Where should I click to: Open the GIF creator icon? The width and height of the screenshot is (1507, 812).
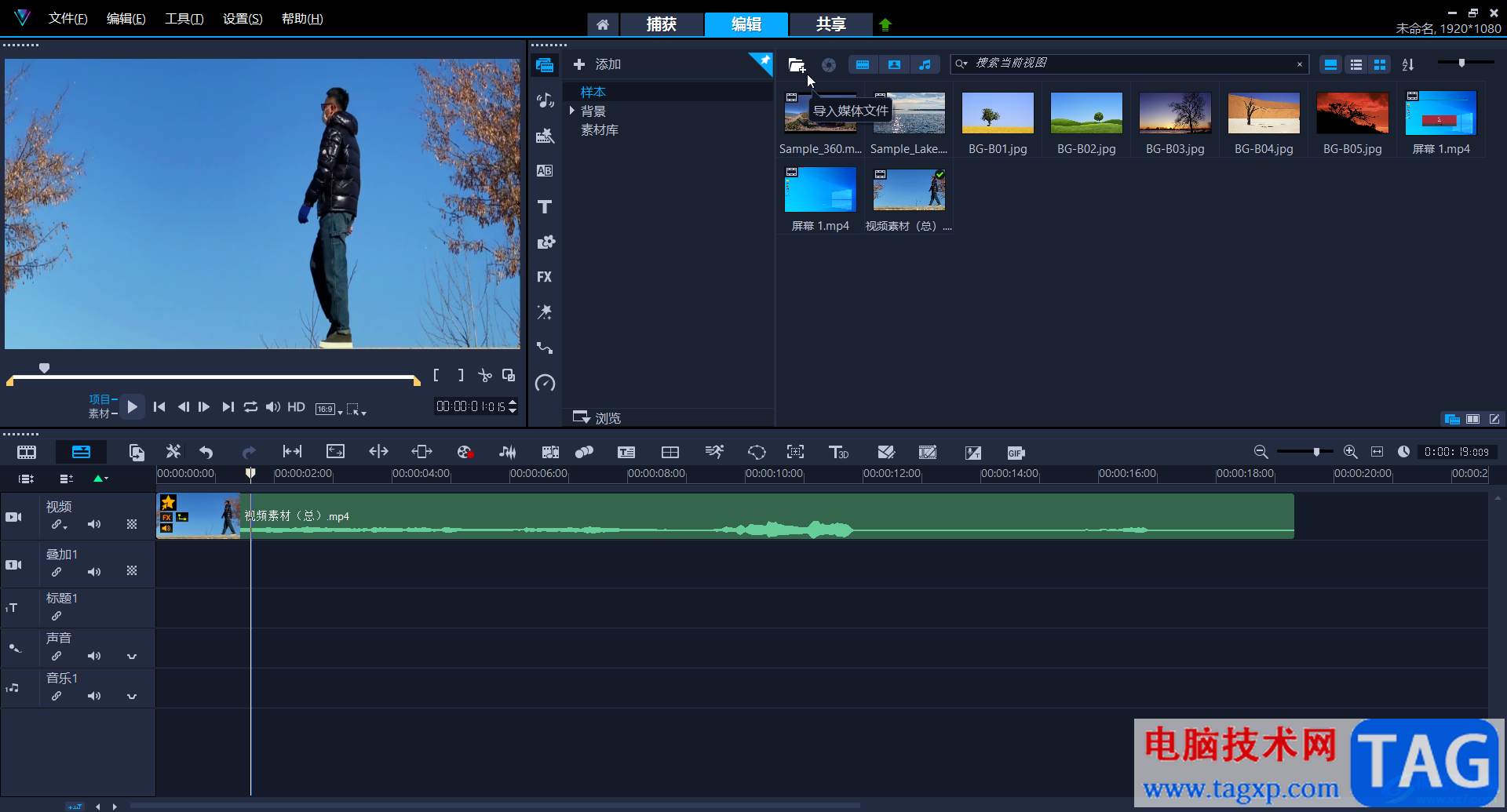(1016, 453)
